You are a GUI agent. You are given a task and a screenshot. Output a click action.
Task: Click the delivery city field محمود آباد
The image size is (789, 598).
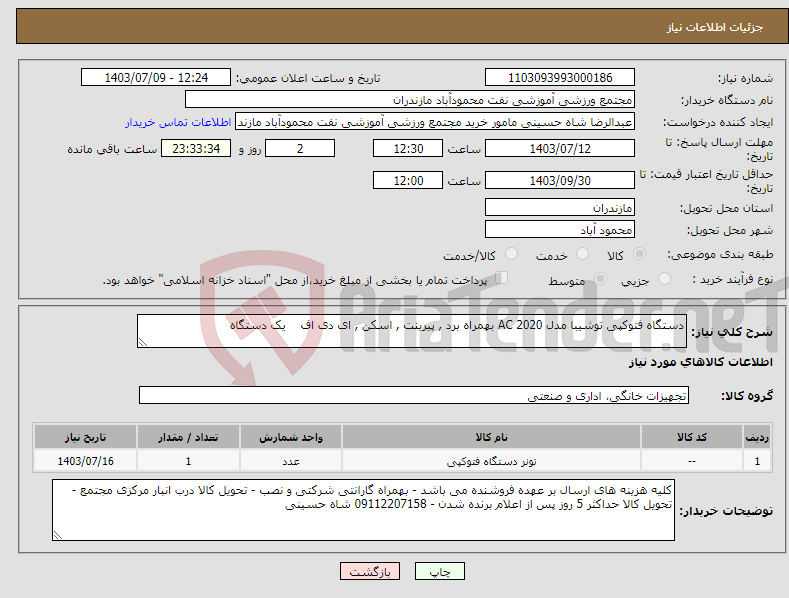pos(560,230)
